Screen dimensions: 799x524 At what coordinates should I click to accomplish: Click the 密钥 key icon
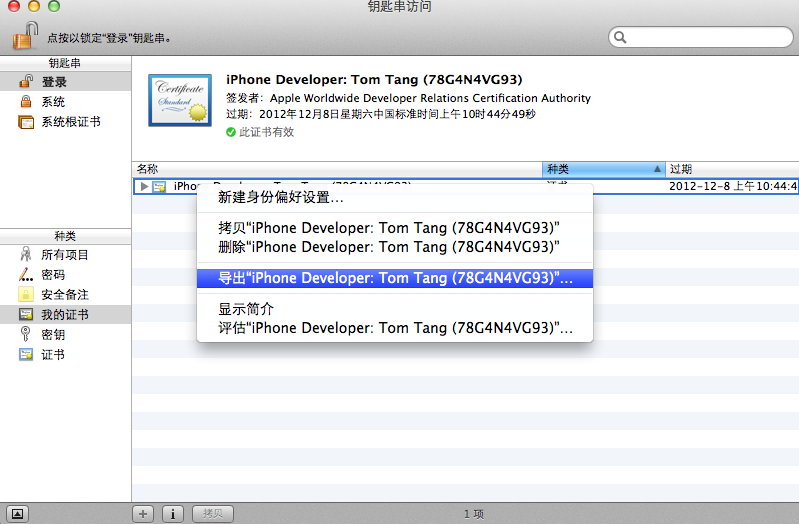pyautogui.click(x=25, y=334)
